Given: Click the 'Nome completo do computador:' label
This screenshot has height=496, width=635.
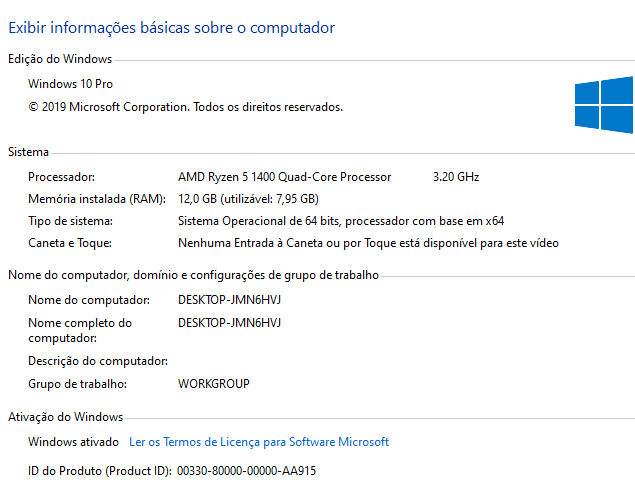Looking at the screenshot, I should [80, 330].
